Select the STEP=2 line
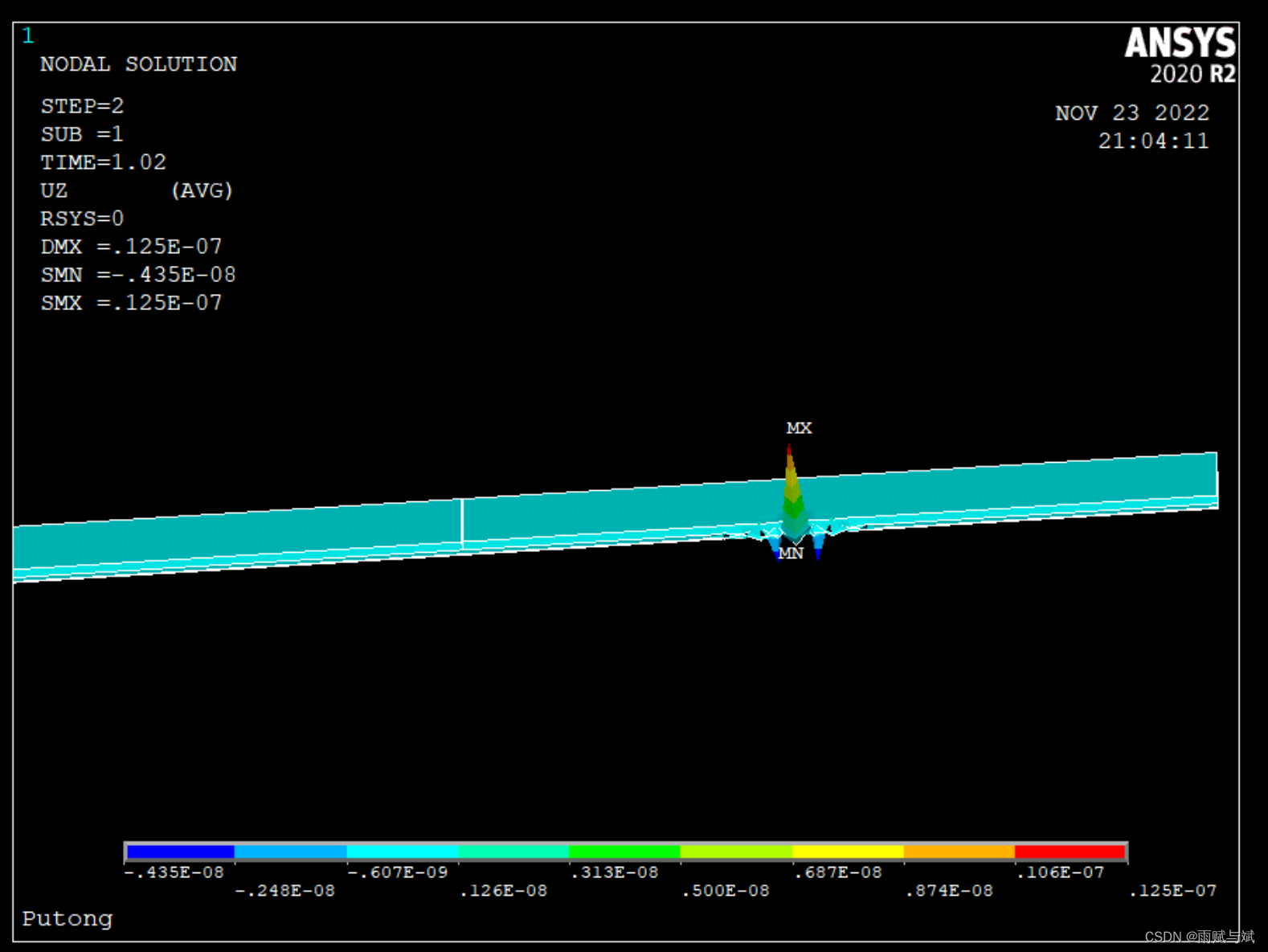Viewport: 1268px width, 952px height. coord(83,106)
